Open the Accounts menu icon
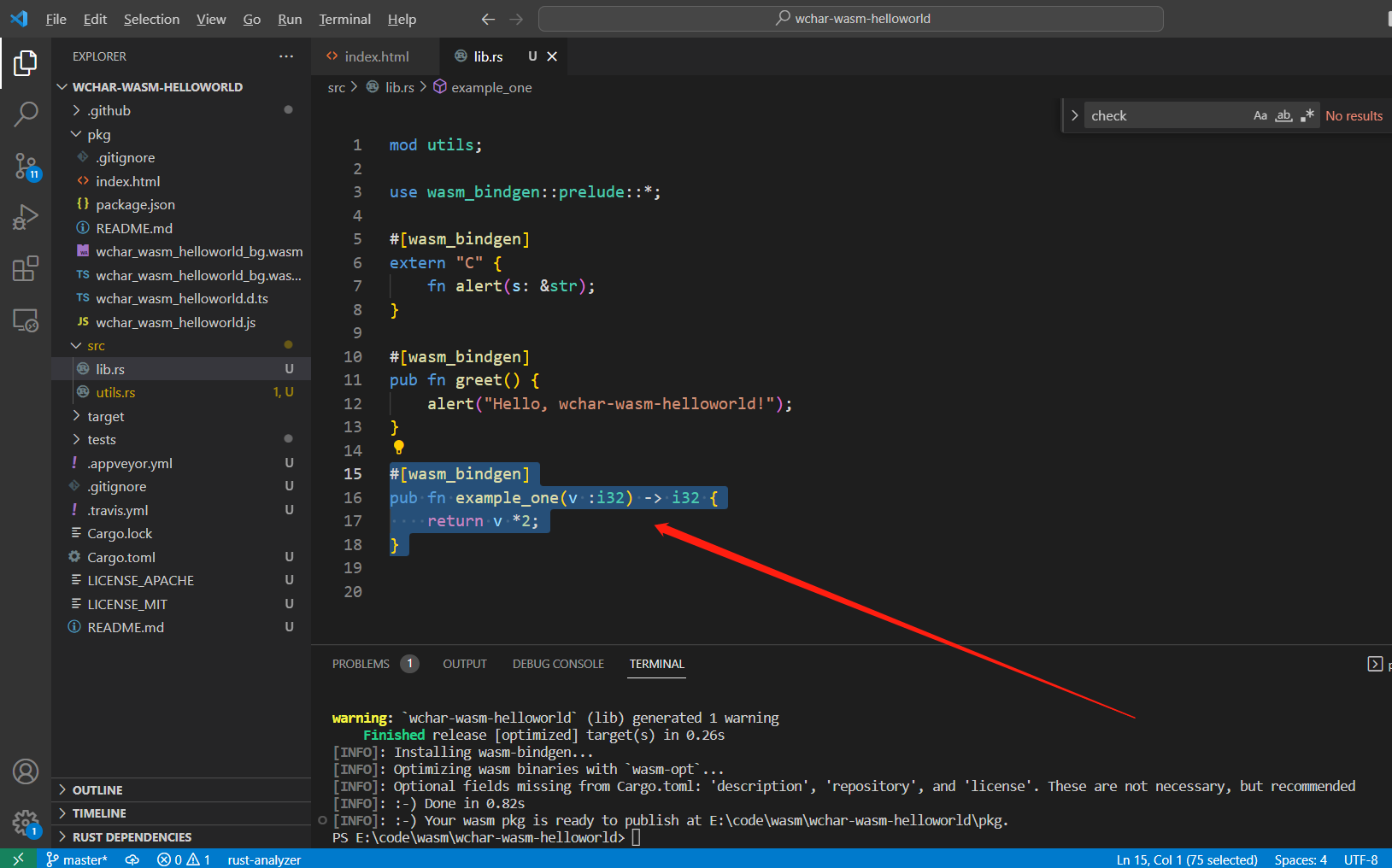 [x=26, y=771]
